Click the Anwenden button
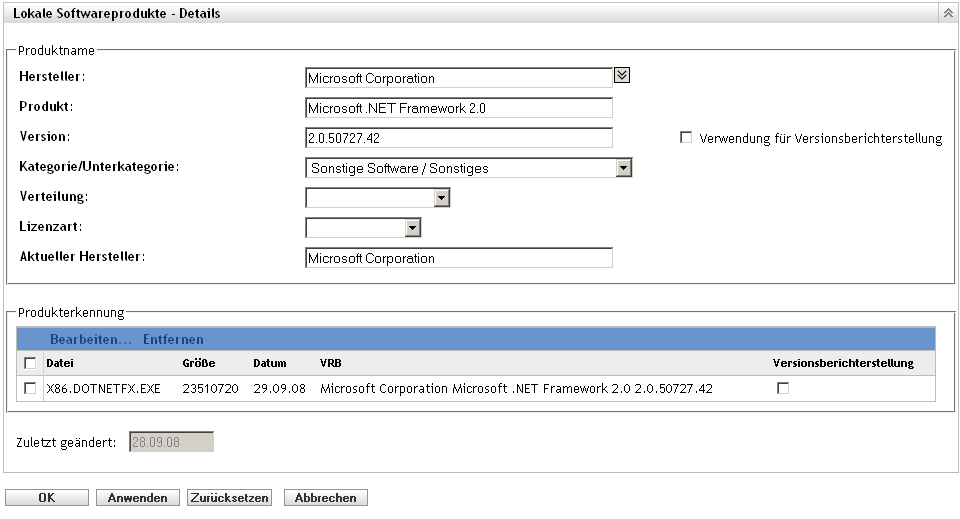 pos(138,498)
